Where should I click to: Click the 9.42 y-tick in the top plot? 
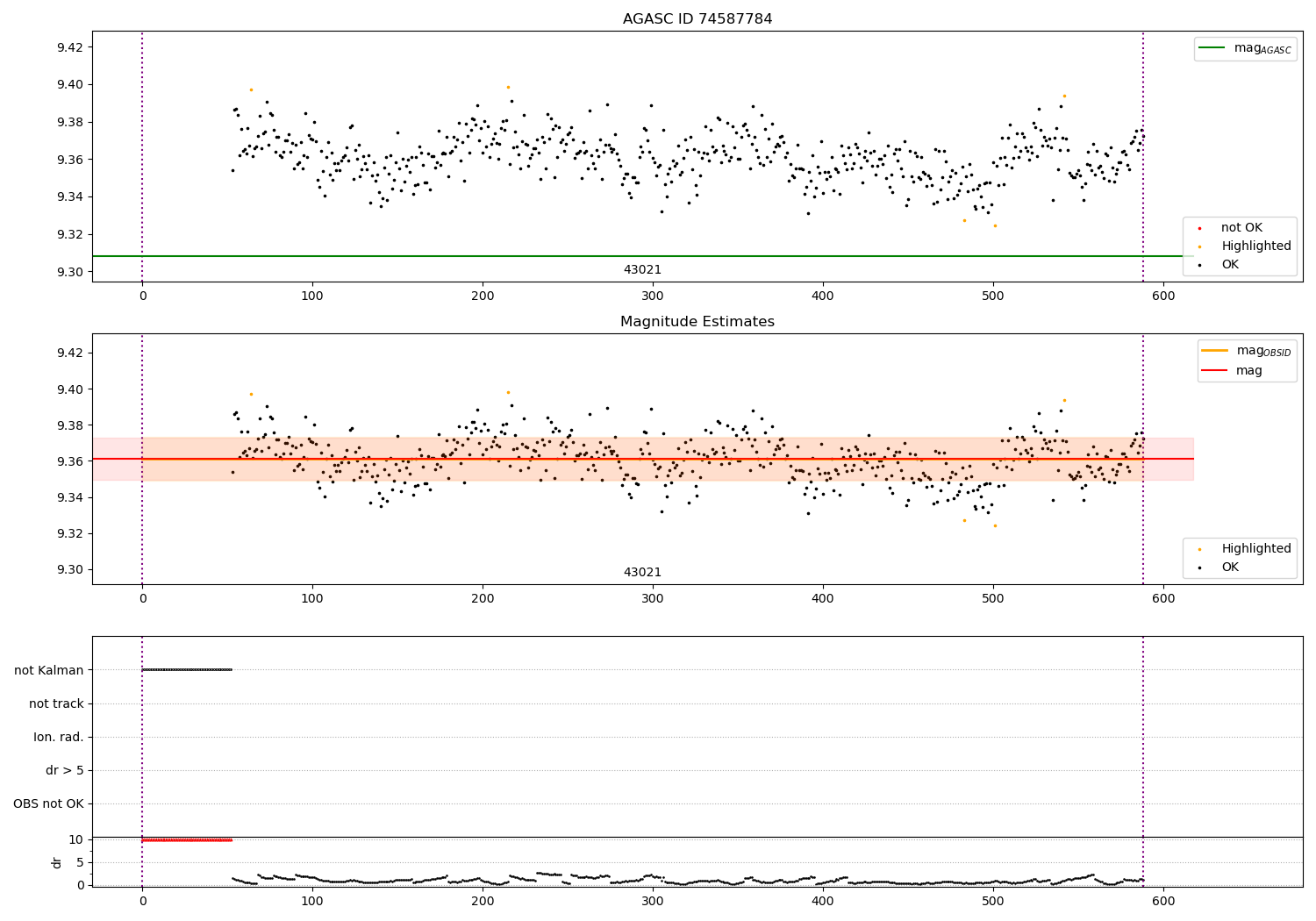tap(68, 47)
